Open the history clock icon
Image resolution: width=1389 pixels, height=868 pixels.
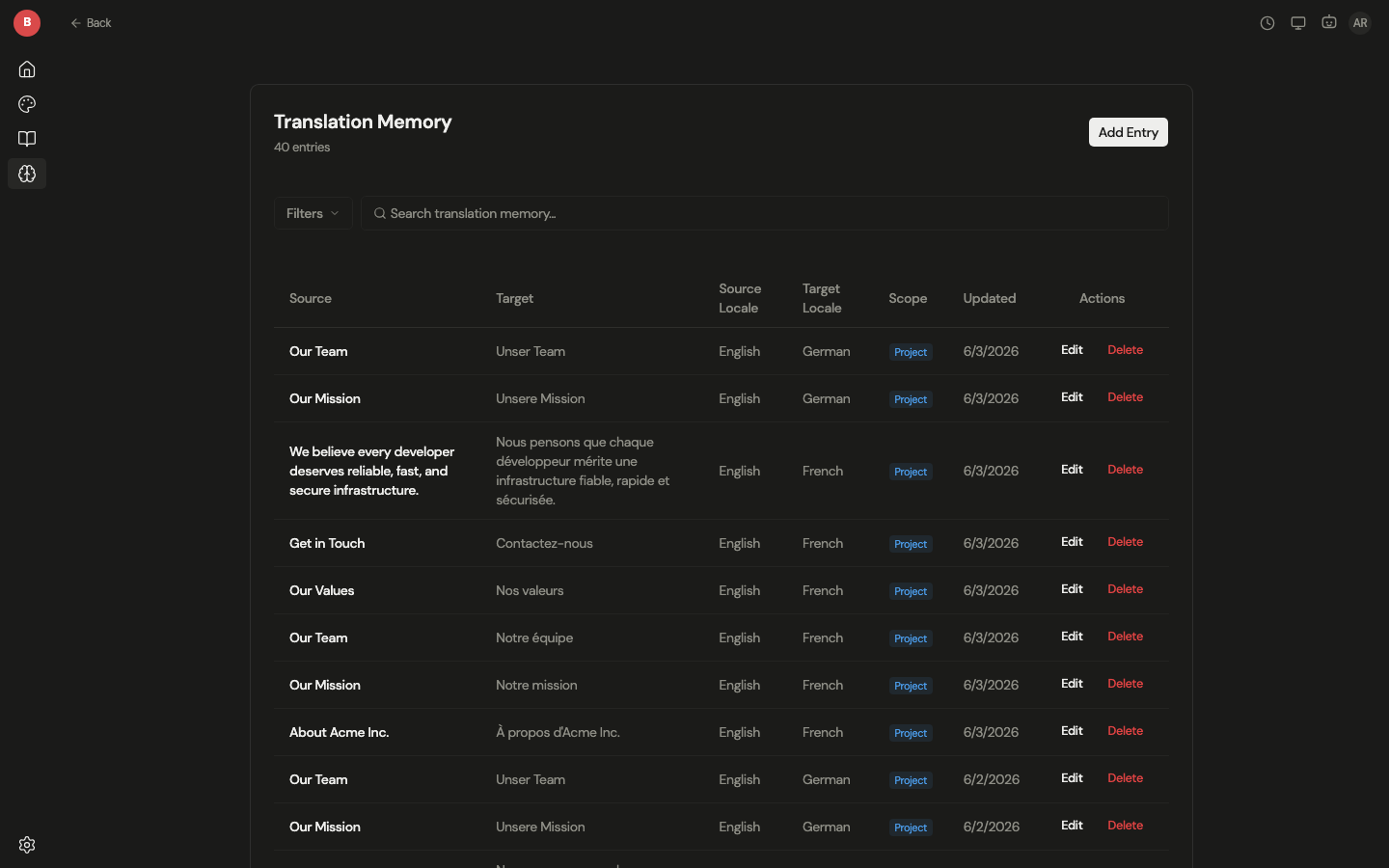pos(1267,23)
